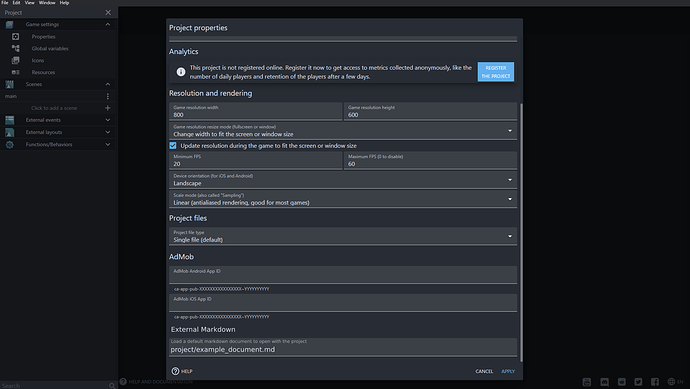Collapse the Scenes section
Viewport: 690px width, 389px height.
[108, 84]
